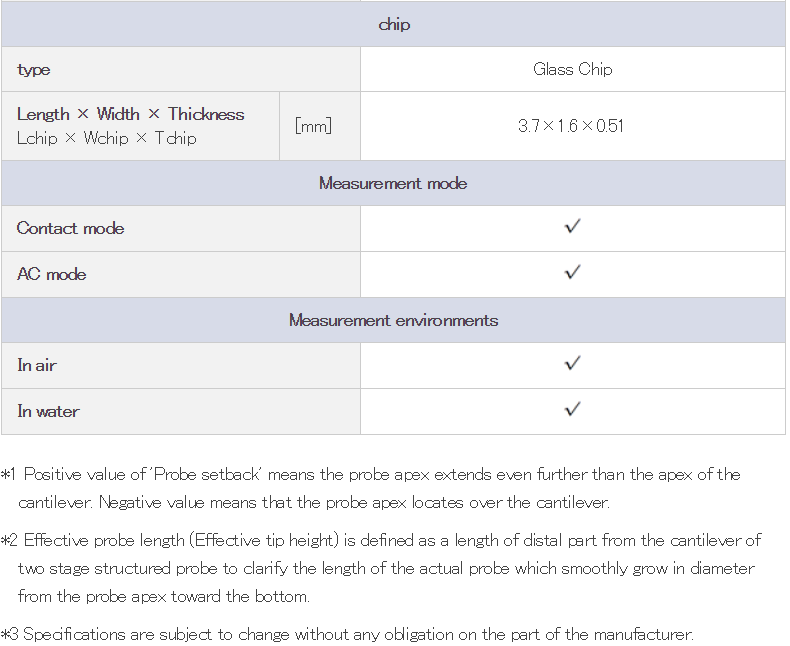Click the In water checkmark
The width and height of the screenshot is (790, 646).
coord(572,410)
